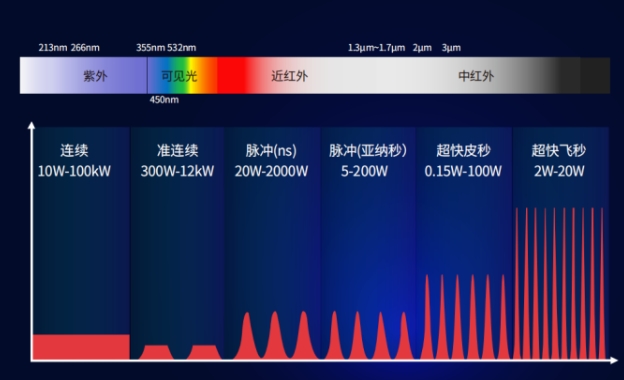Select the 连续 10W-100kW column heading
The width and height of the screenshot is (624, 380).
click(74, 161)
